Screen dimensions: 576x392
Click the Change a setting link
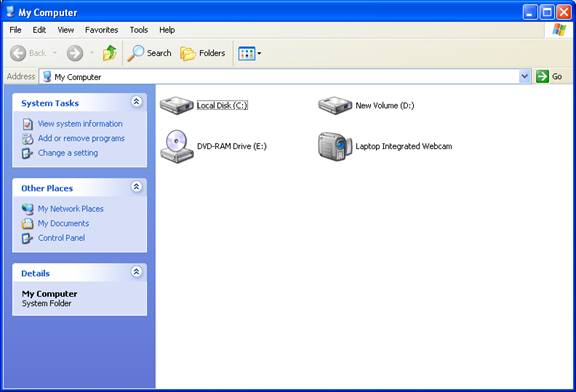pyautogui.click(x=68, y=153)
